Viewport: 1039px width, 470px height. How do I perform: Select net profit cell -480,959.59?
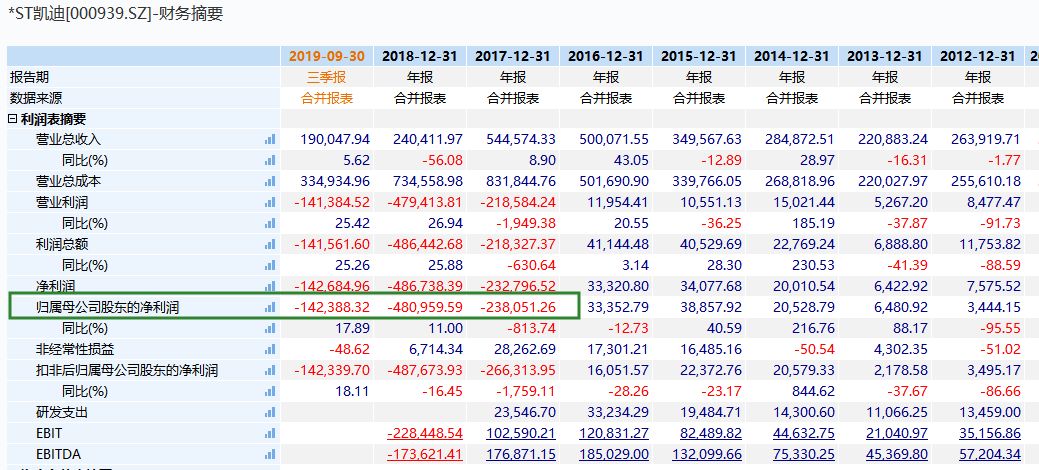tap(425, 308)
